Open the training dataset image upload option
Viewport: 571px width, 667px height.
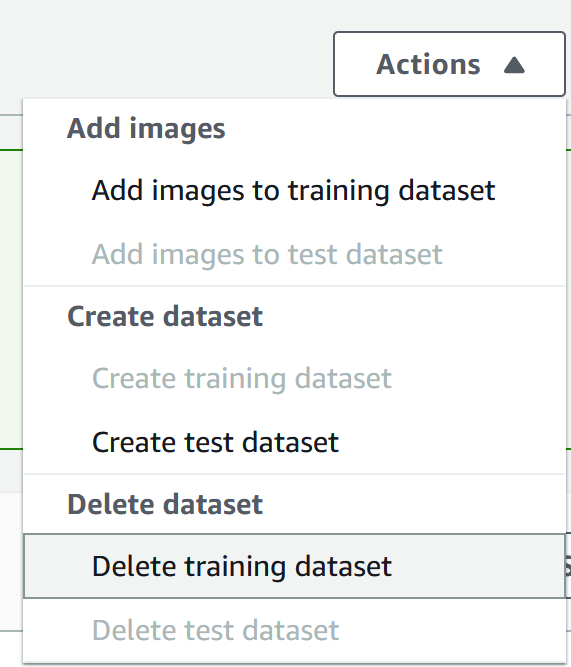coord(294,190)
